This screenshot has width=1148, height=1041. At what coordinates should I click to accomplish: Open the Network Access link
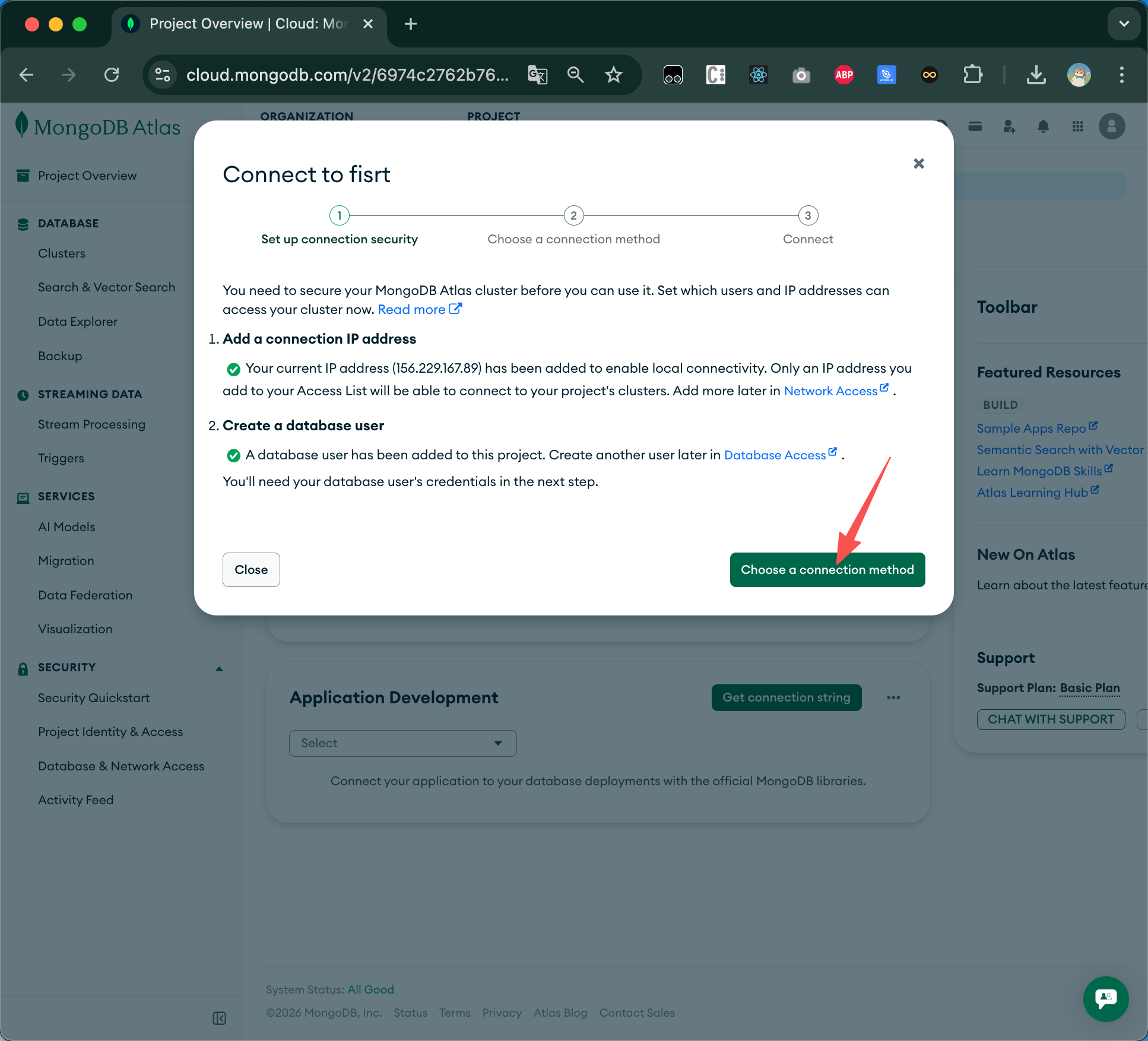pos(830,391)
